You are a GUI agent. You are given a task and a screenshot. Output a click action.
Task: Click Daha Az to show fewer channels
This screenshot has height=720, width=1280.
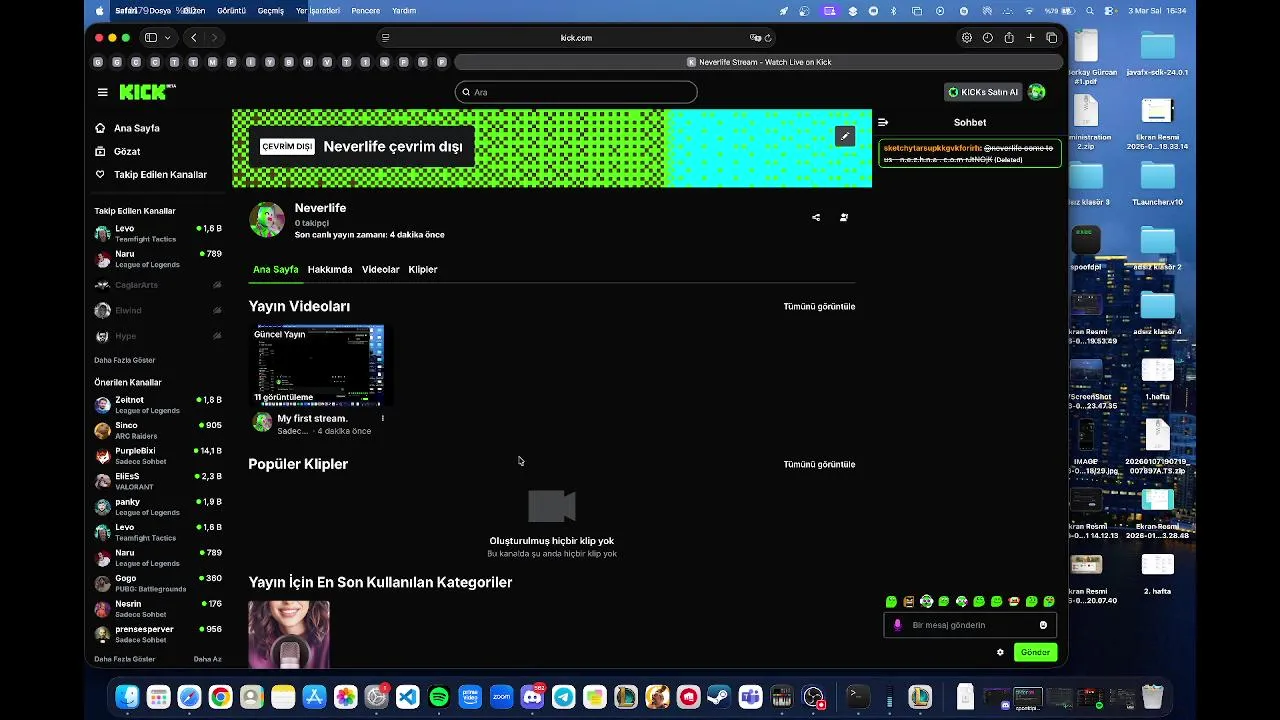click(x=208, y=660)
